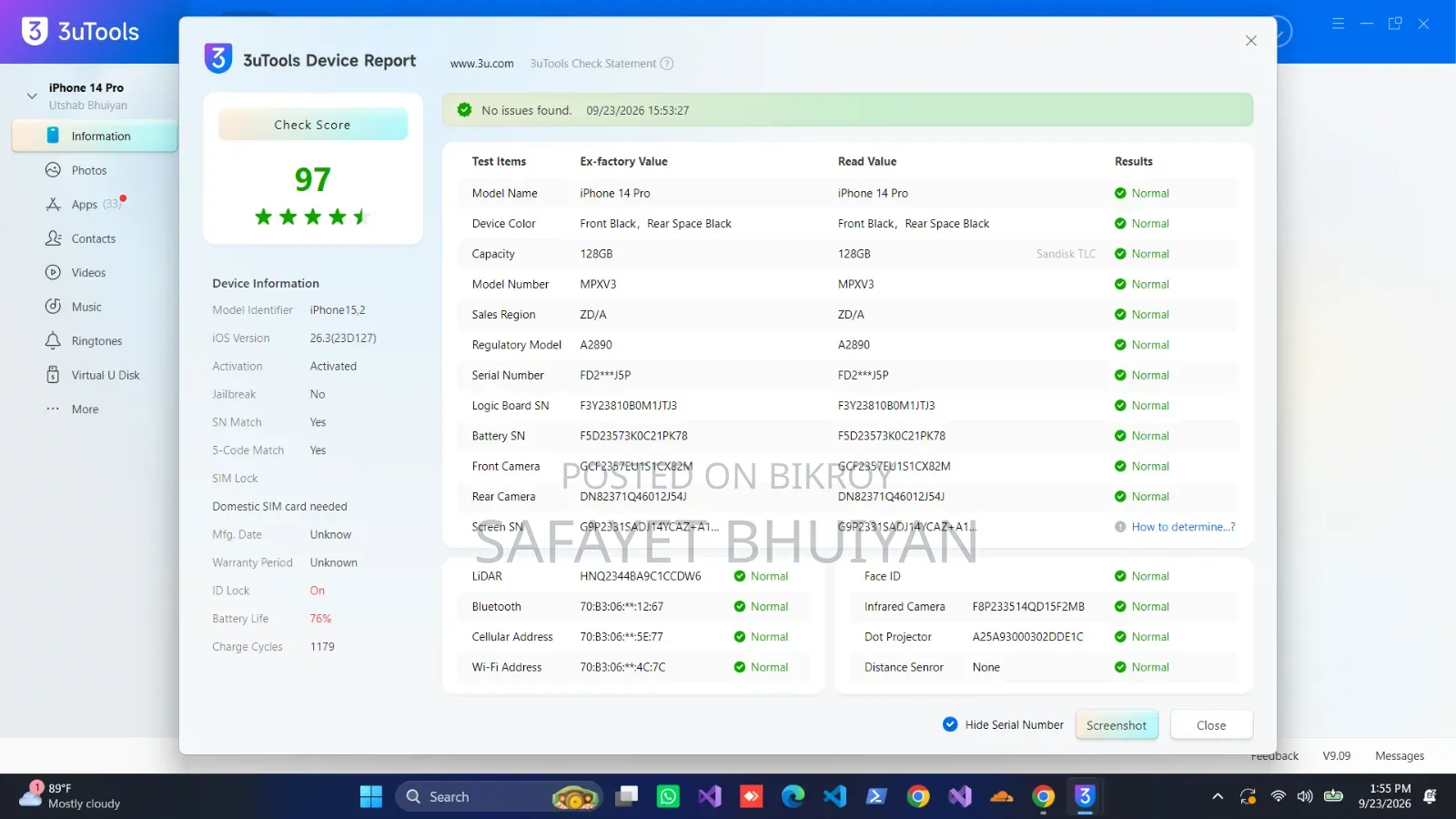Screen dimensions: 1456x819
Task: Click the Windows Start button
Action: (x=371, y=797)
